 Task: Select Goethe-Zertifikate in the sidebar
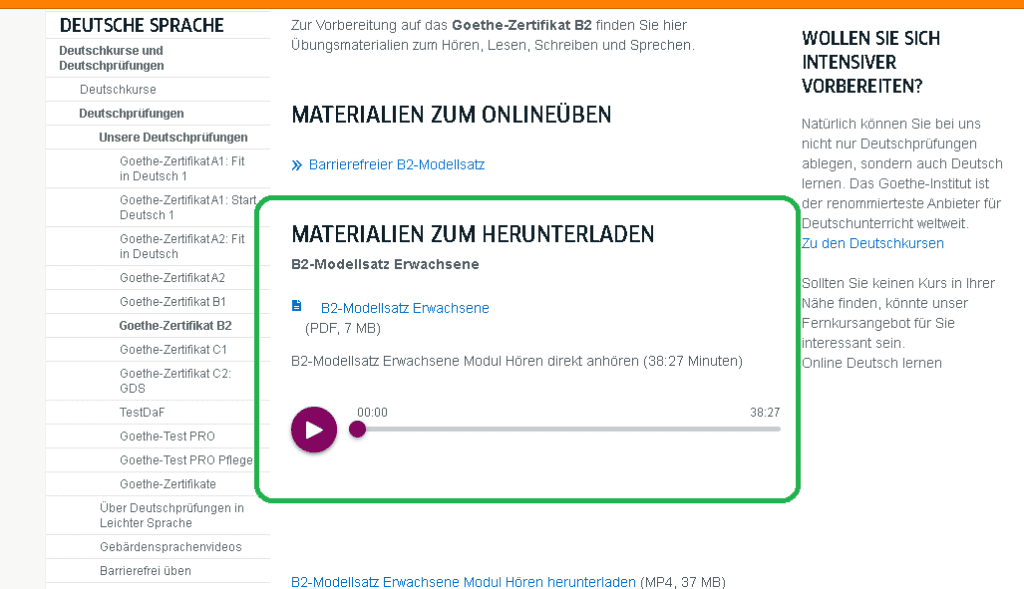pyautogui.click(x=168, y=485)
